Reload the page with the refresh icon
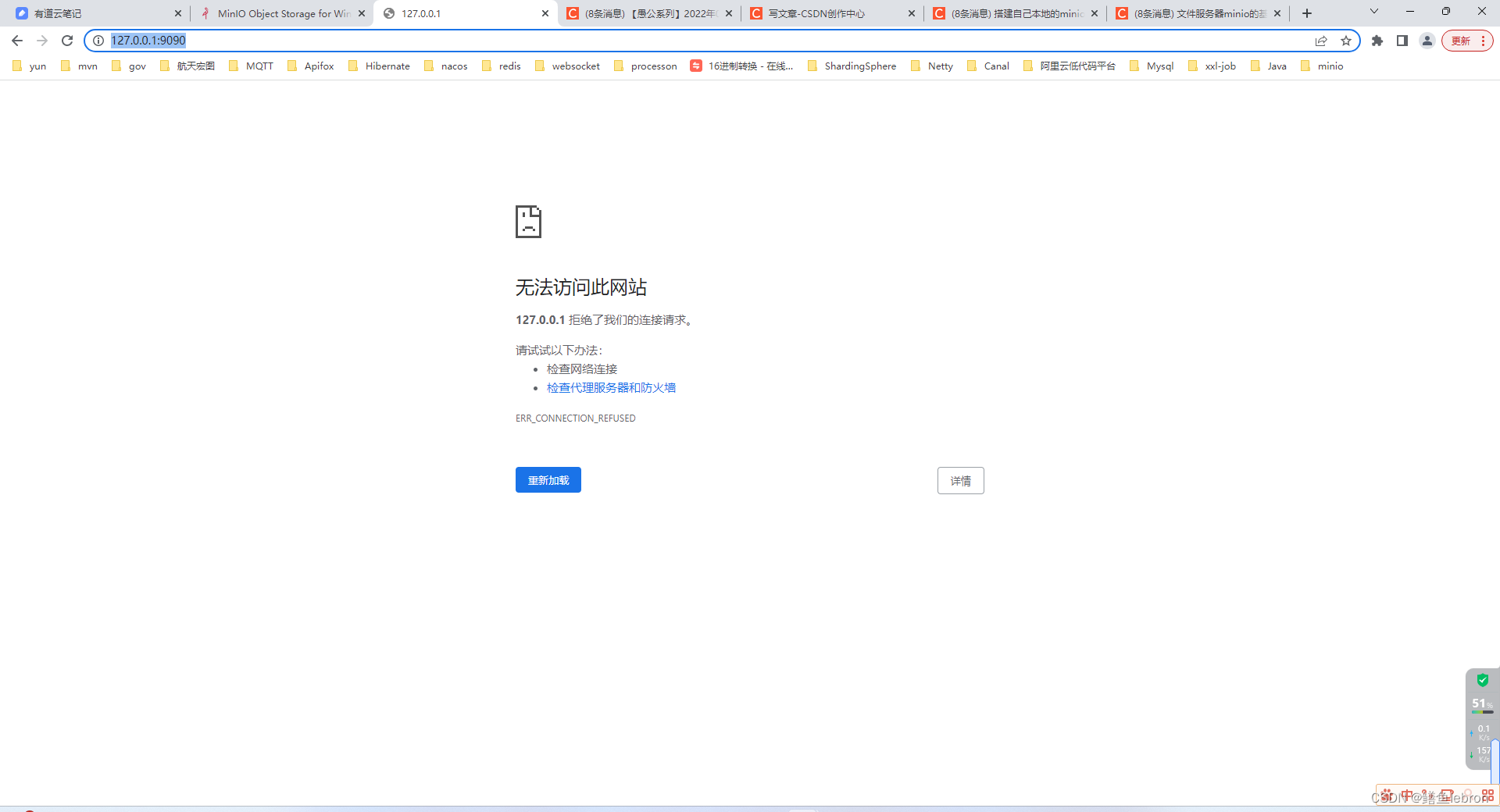This screenshot has width=1500, height=812. pyautogui.click(x=67, y=41)
